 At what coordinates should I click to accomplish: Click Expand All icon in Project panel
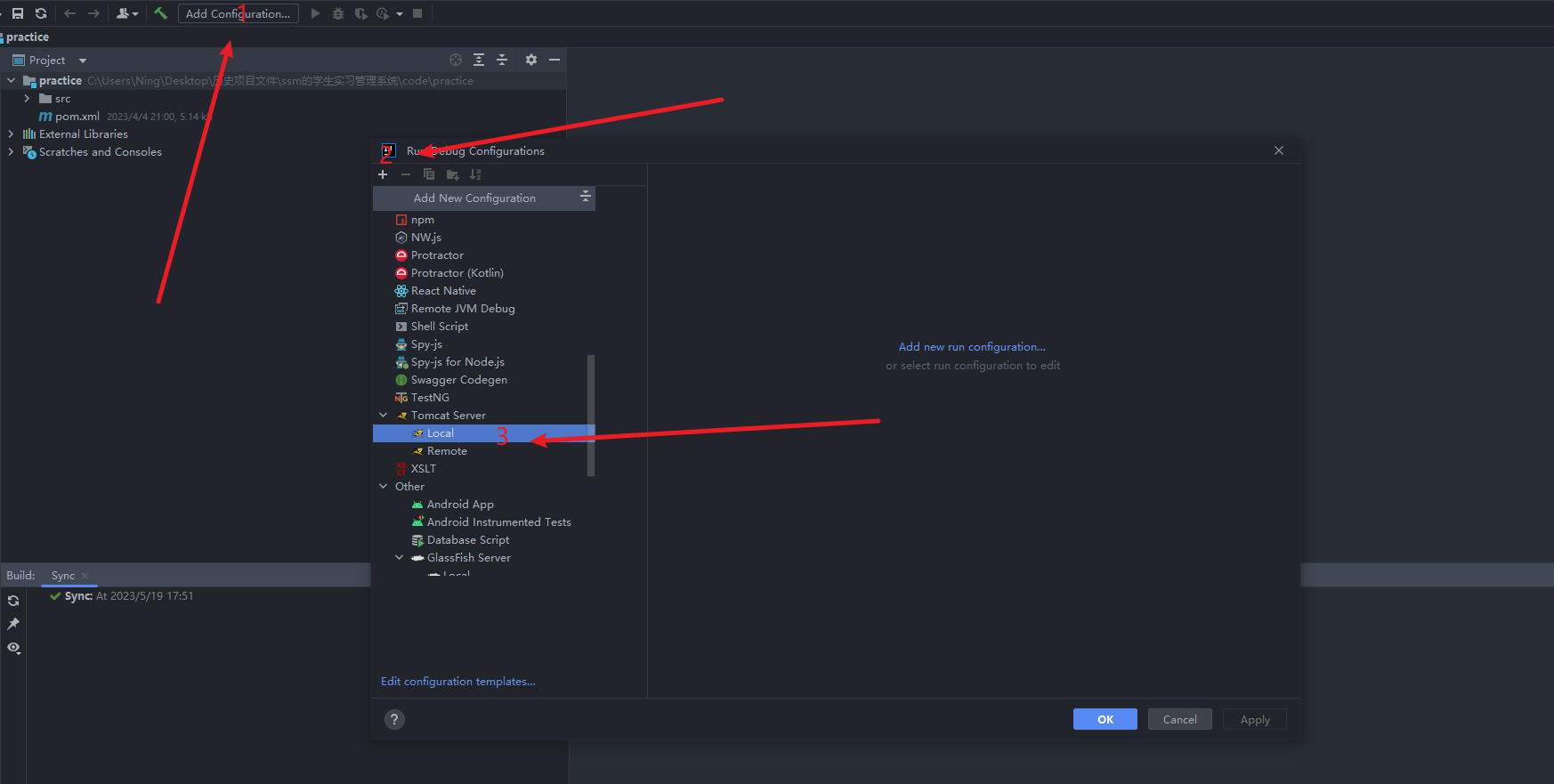(x=479, y=60)
